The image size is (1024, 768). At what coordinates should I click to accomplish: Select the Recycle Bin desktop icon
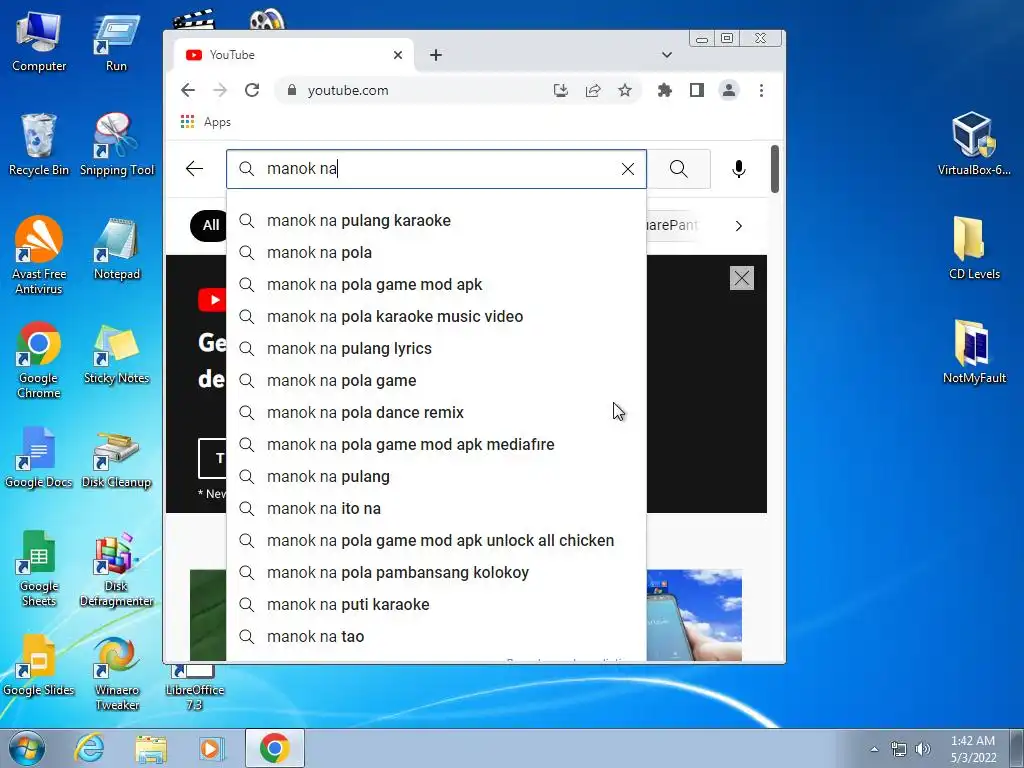pos(39,145)
